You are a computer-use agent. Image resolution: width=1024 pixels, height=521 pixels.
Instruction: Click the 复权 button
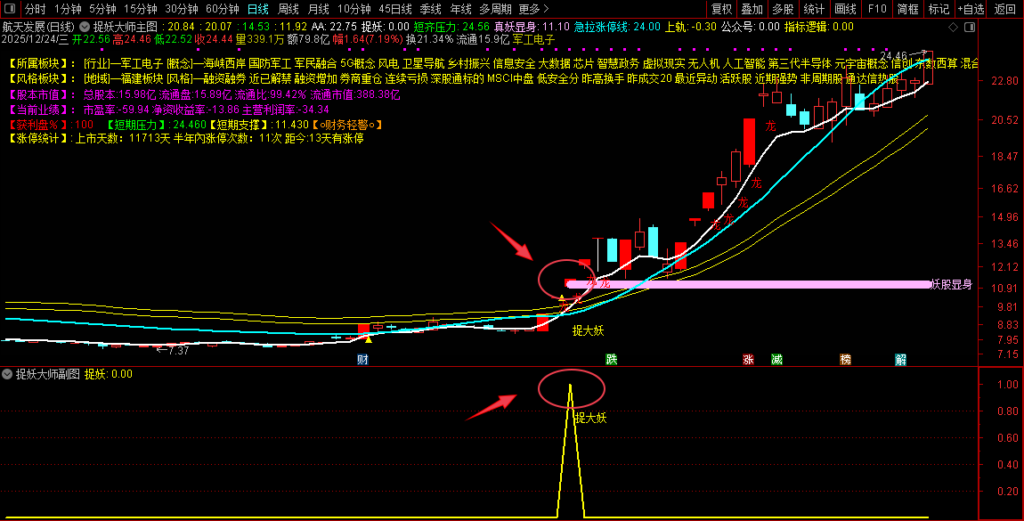pos(721,8)
